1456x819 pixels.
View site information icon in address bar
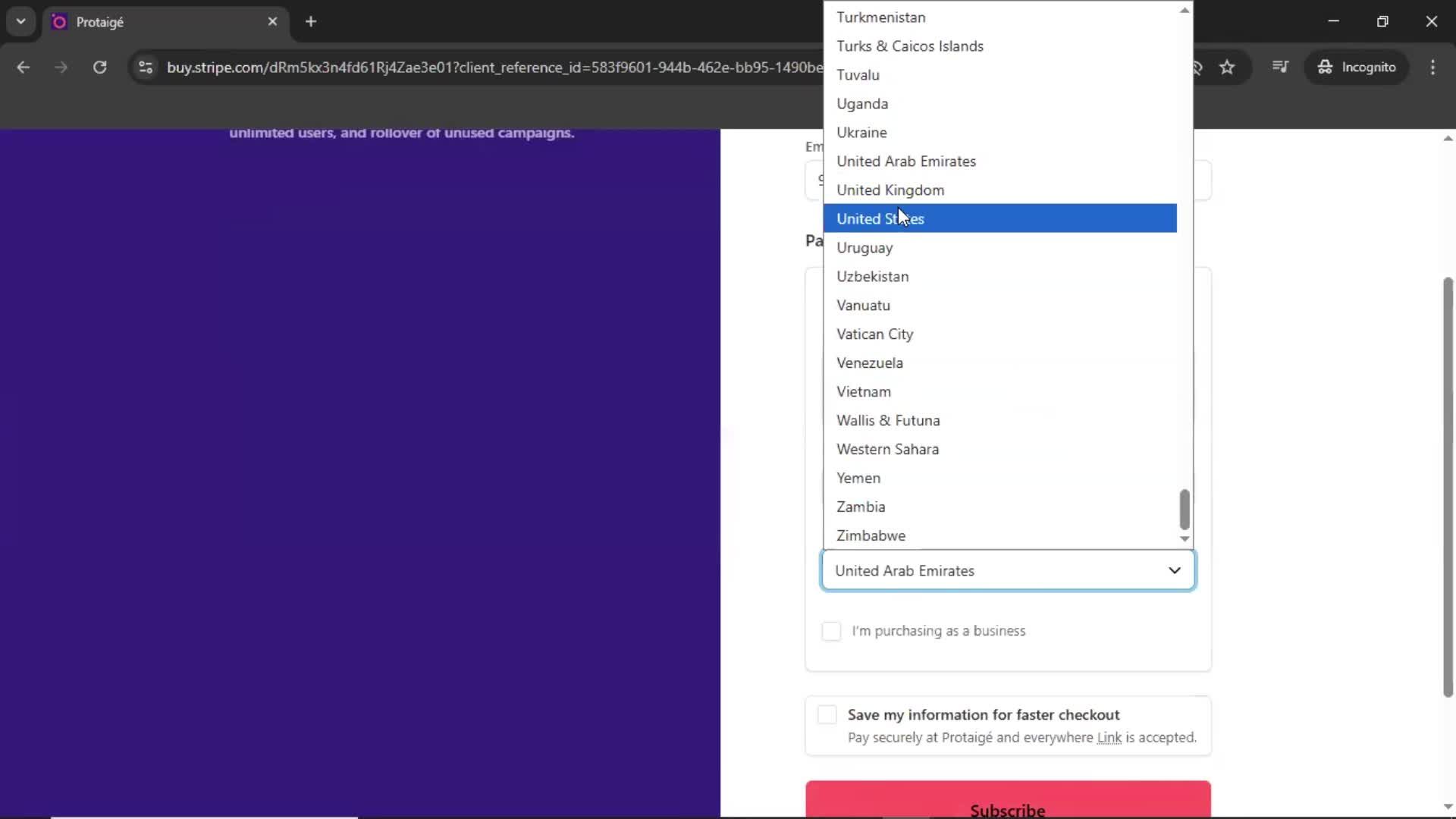point(145,67)
